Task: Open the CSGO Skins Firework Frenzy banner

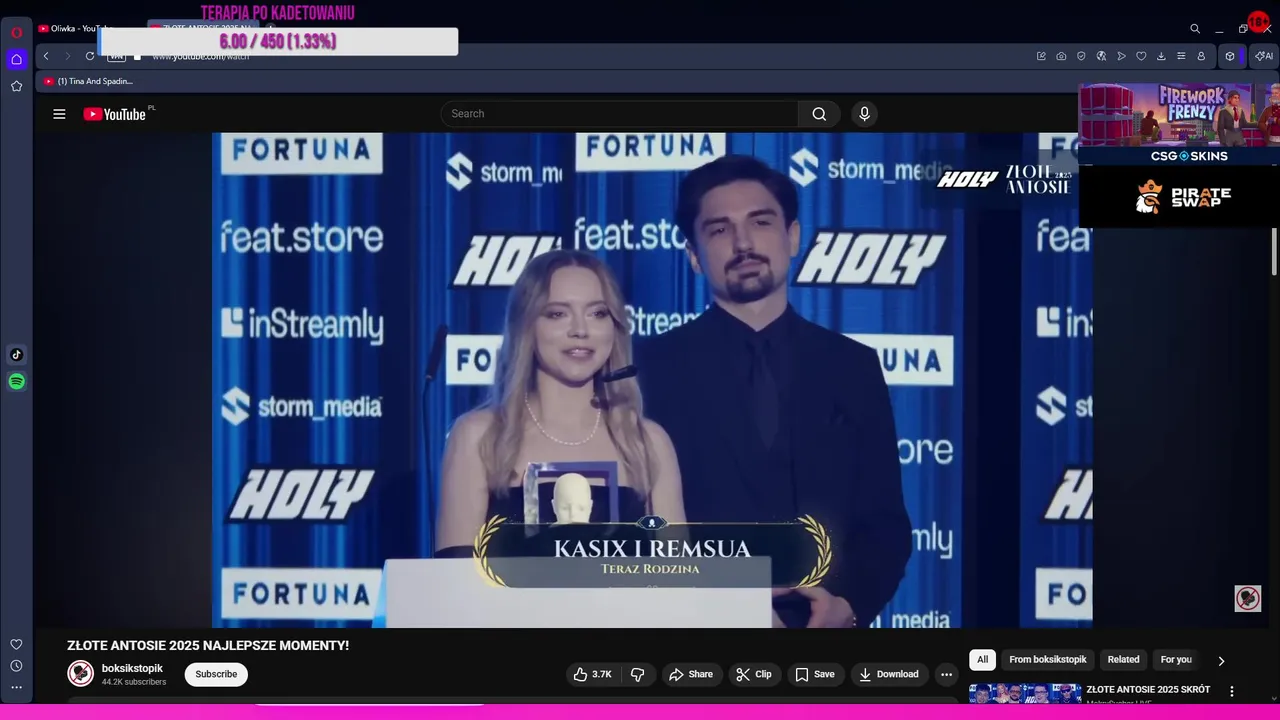Action: pos(1179,124)
